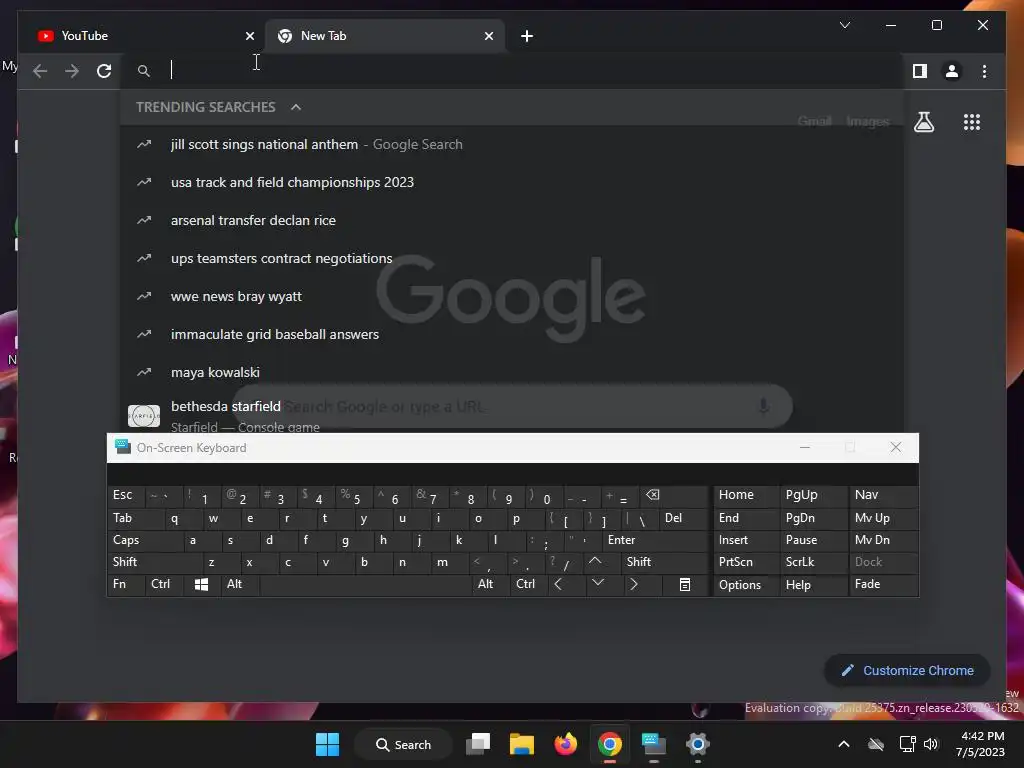Image resolution: width=1024 pixels, height=768 pixels.
Task: Click the Chrome forward arrow
Action: coord(72,71)
